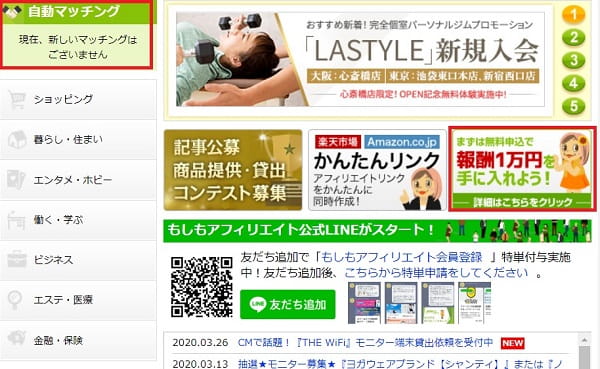Click the shopping cart icon

tap(17, 100)
